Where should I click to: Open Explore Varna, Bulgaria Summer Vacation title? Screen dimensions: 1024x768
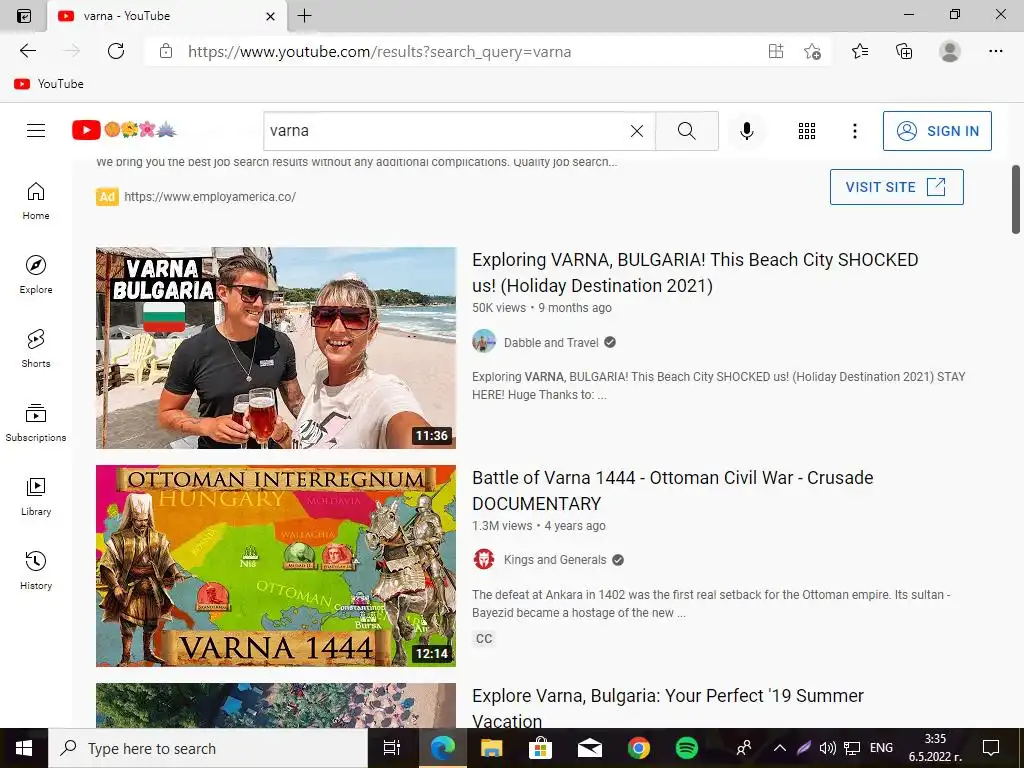click(667, 708)
